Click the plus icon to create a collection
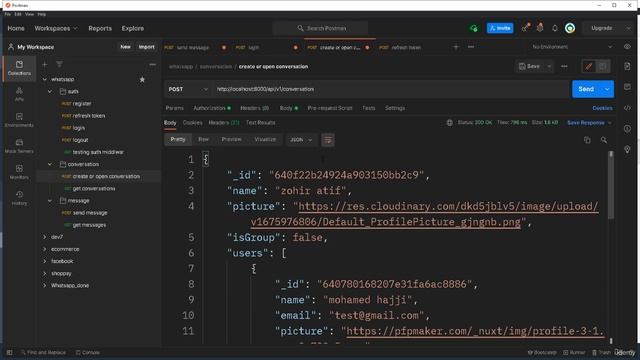640x360 pixels. (x=45, y=64)
